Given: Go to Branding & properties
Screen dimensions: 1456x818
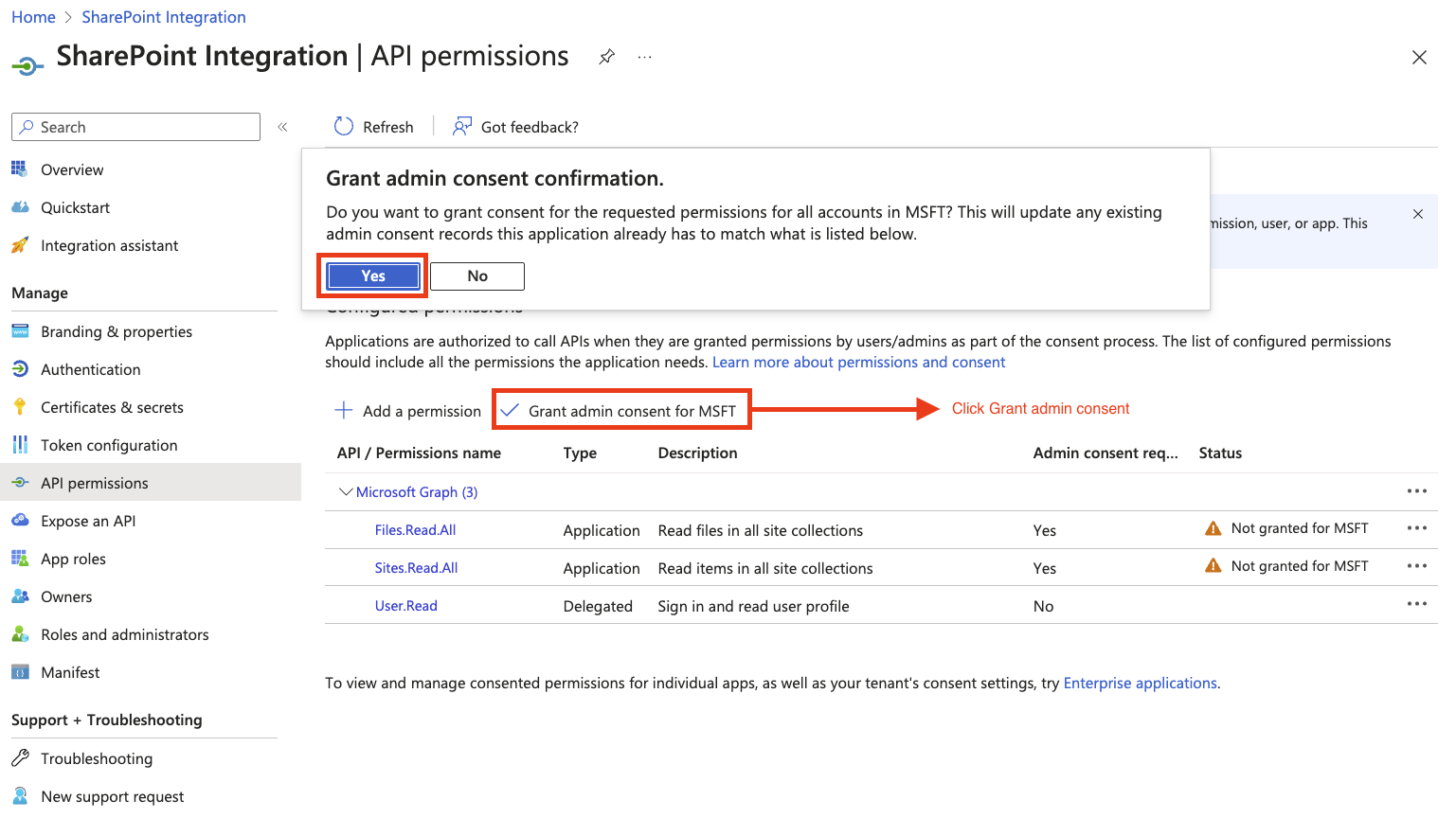Looking at the screenshot, I should coord(116,331).
